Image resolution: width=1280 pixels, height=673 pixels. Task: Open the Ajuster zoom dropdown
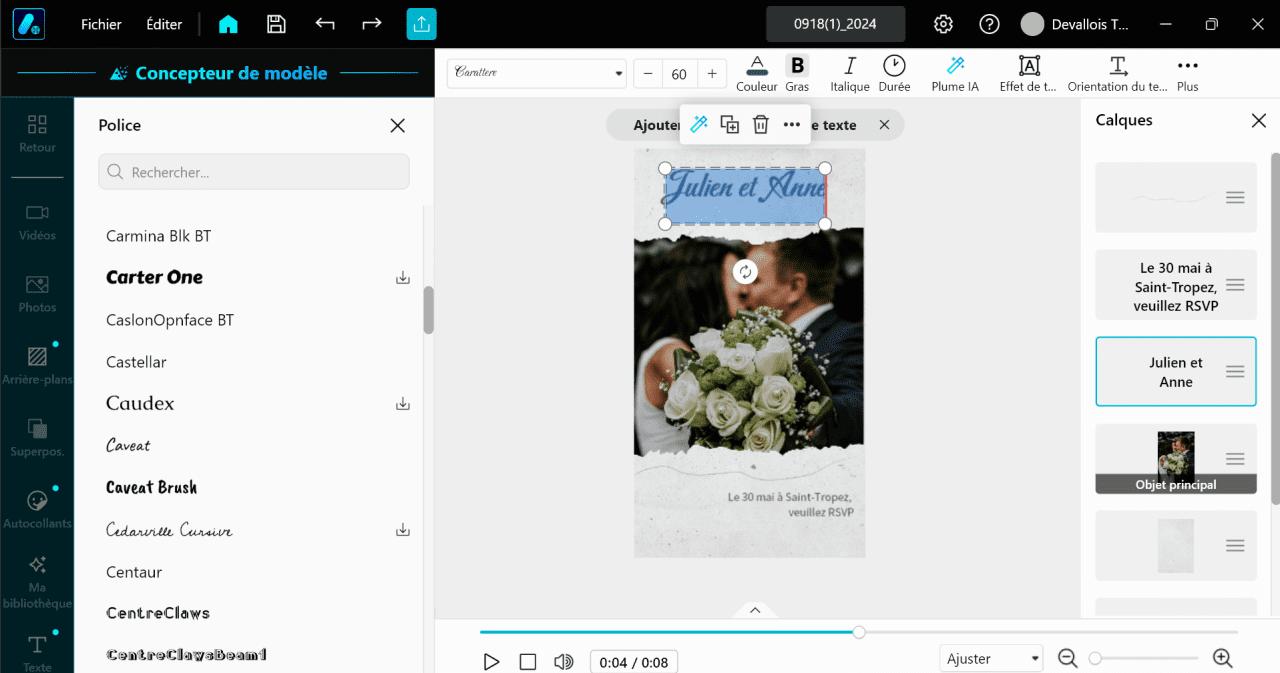[992, 659]
